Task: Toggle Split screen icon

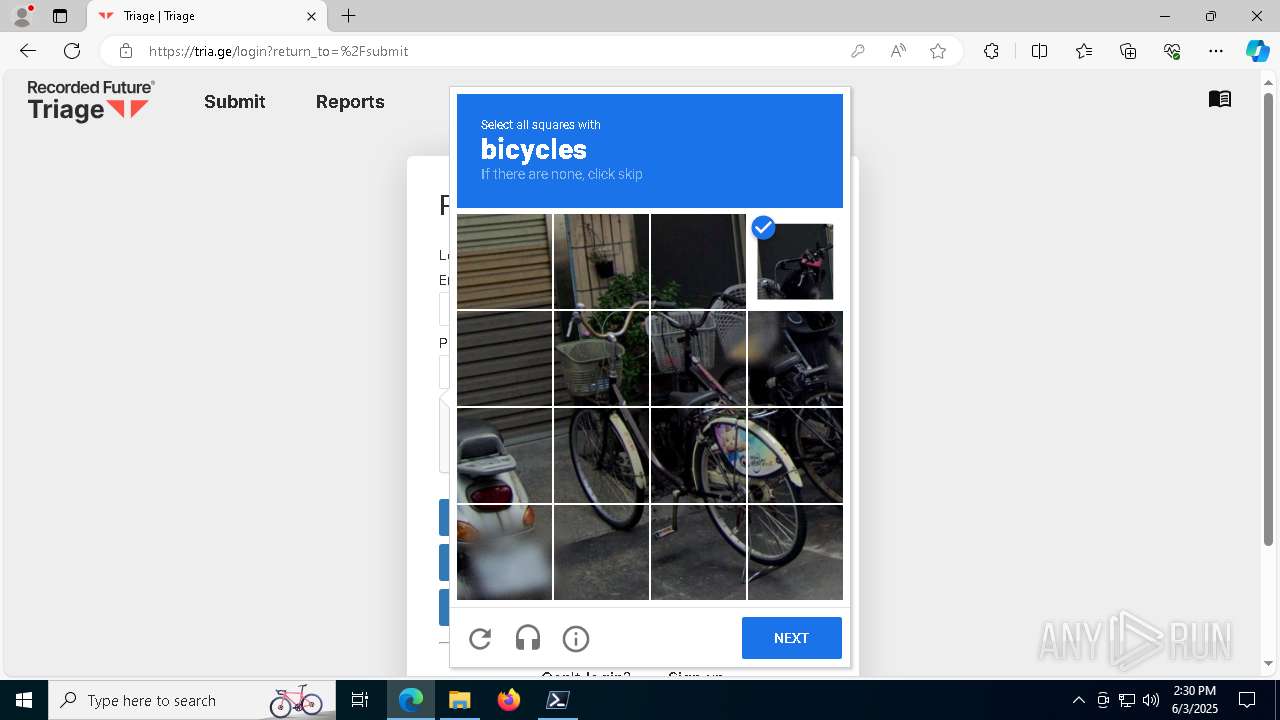Action: coord(1039,51)
